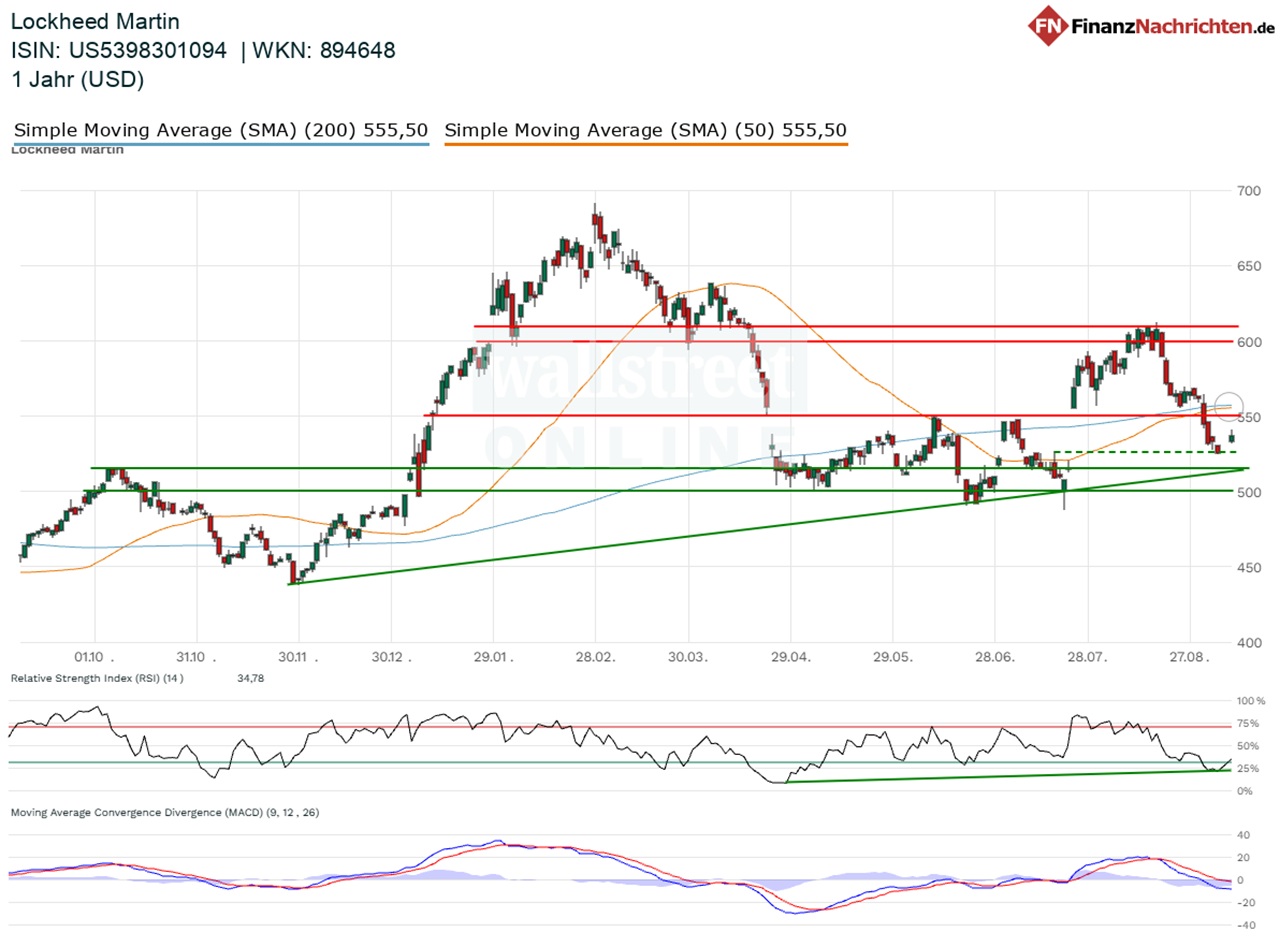Image resolution: width=1280 pixels, height=940 pixels.
Task: Click the 500 price axis label
Action: pos(1247,492)
